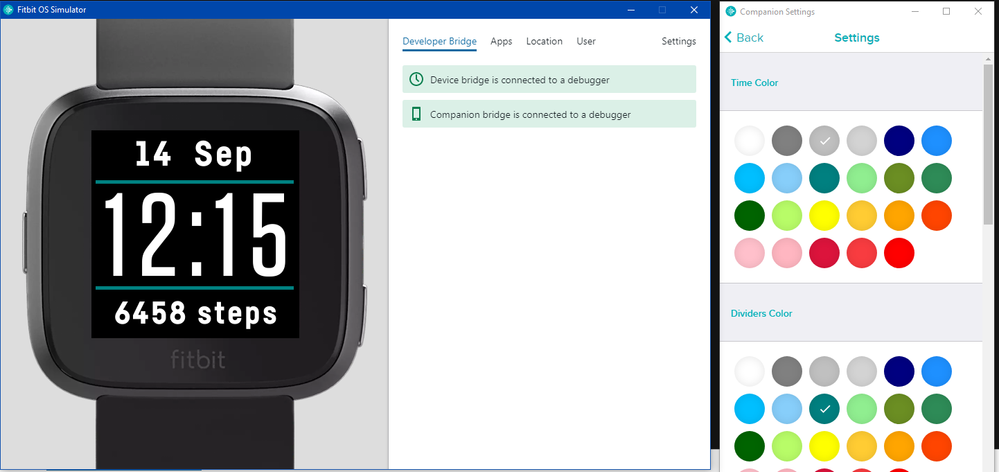Open the Location tab
Viewport: 999px width, 472px height.
click(544, 41)
